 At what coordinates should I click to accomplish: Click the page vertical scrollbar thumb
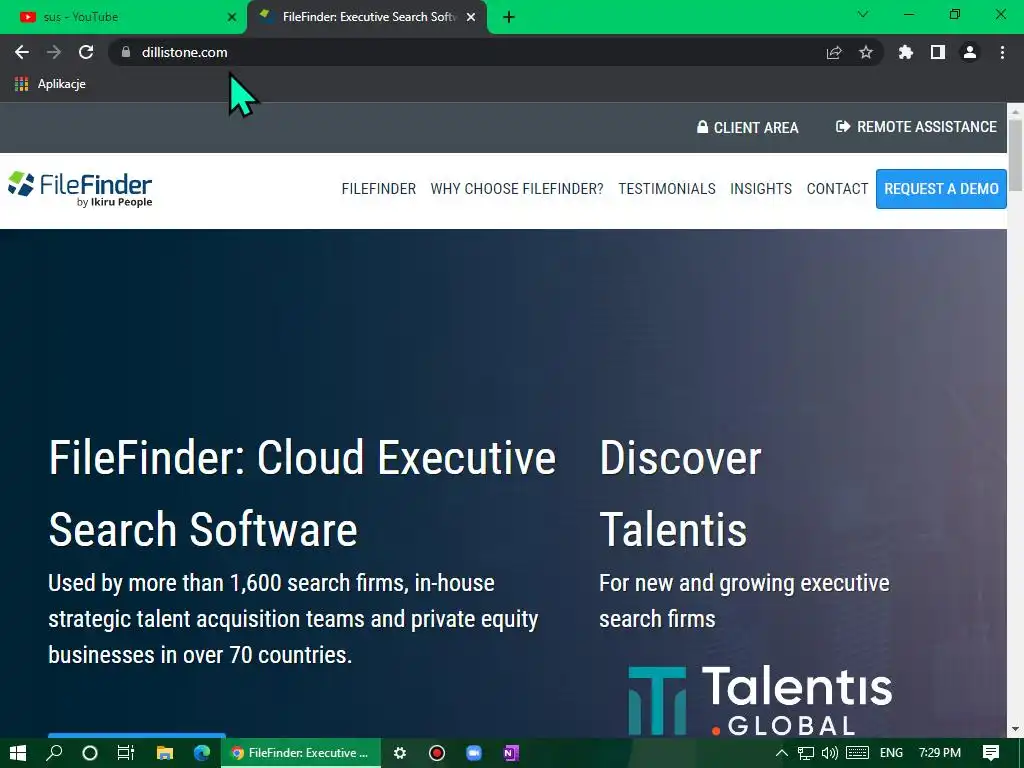click(x=1016, y=155)
